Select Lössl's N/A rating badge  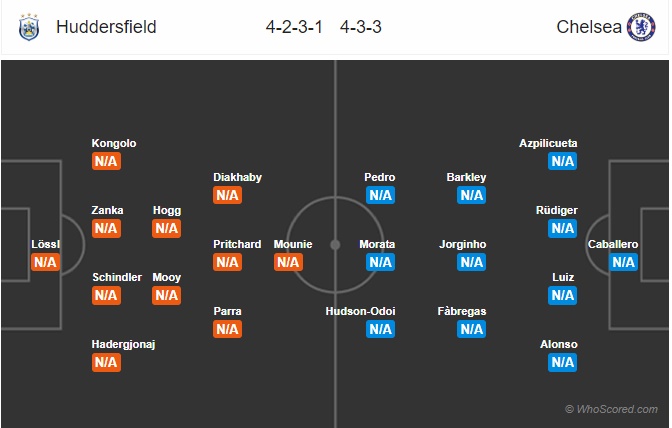pyautogui.click(x=45, y=262)
